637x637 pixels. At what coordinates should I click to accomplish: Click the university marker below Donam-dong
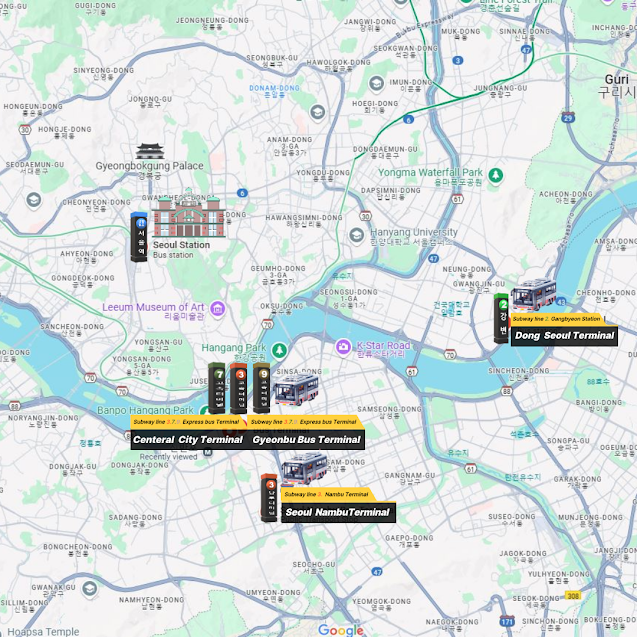click(x=318, y=112)
